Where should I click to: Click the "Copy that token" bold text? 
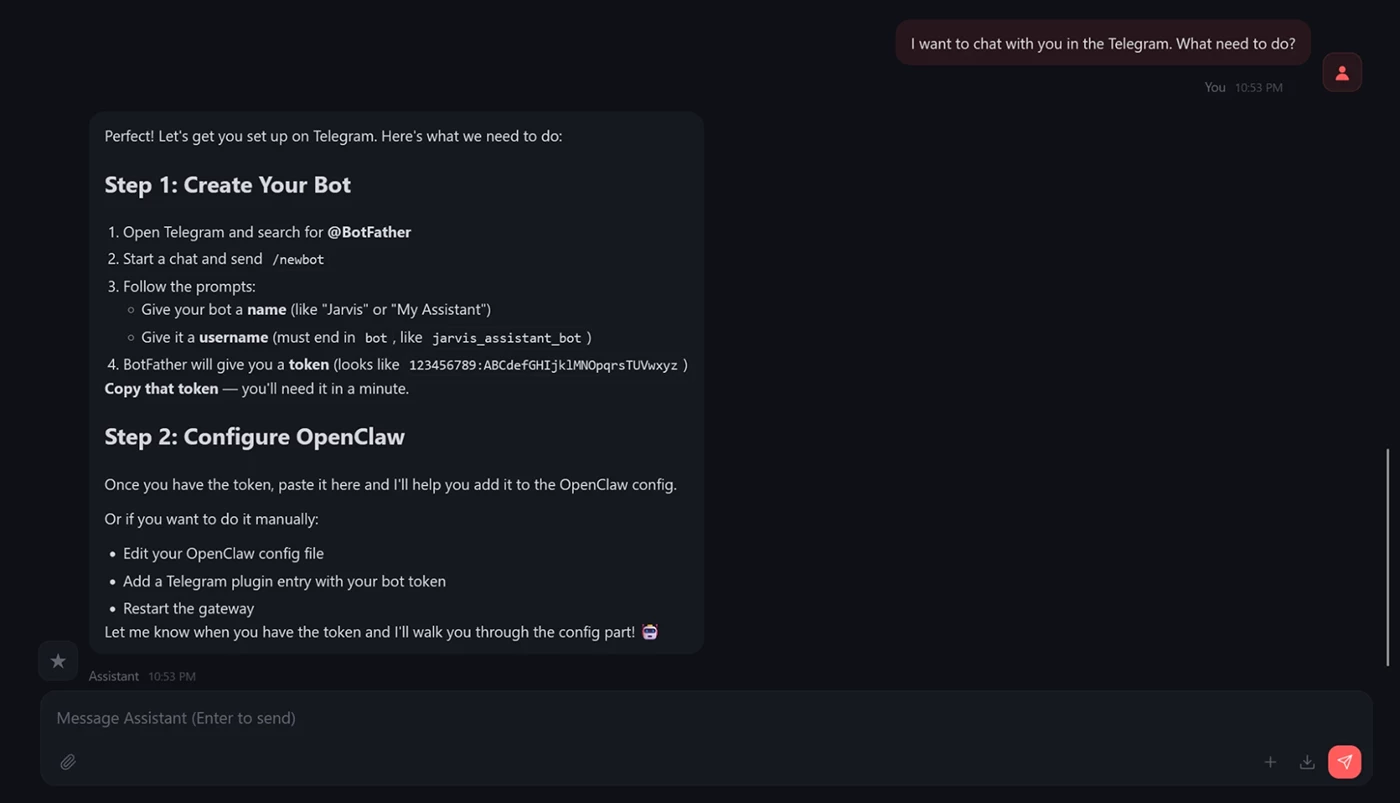(161, 389)
